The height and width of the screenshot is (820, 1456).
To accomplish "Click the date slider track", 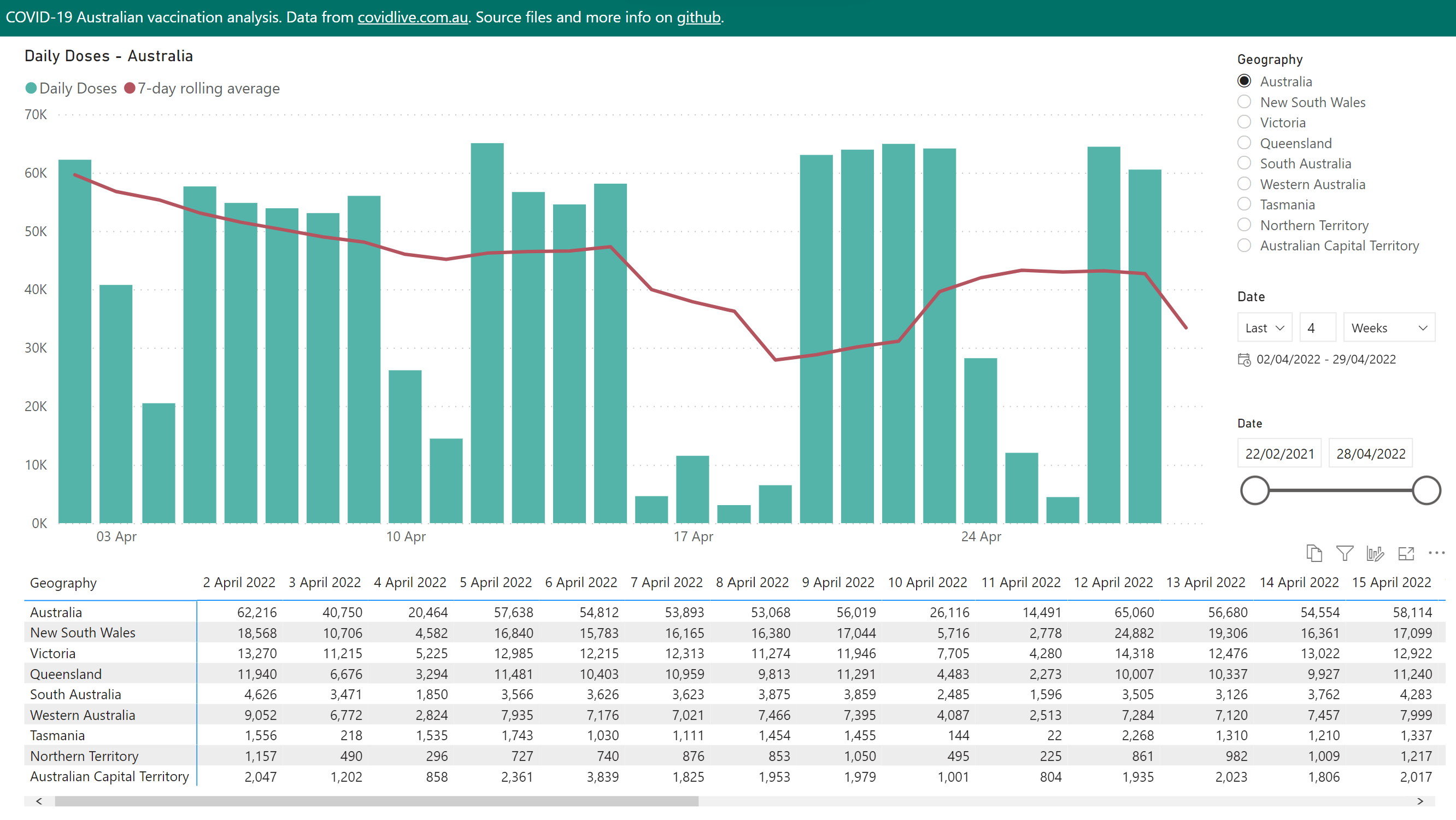I will click(1340, 490).
